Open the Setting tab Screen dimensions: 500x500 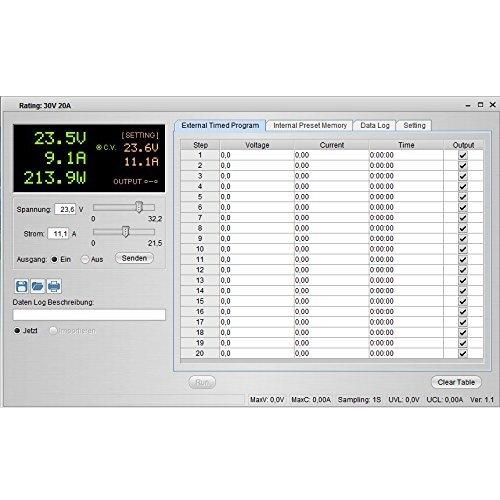(x=414, y=125)
